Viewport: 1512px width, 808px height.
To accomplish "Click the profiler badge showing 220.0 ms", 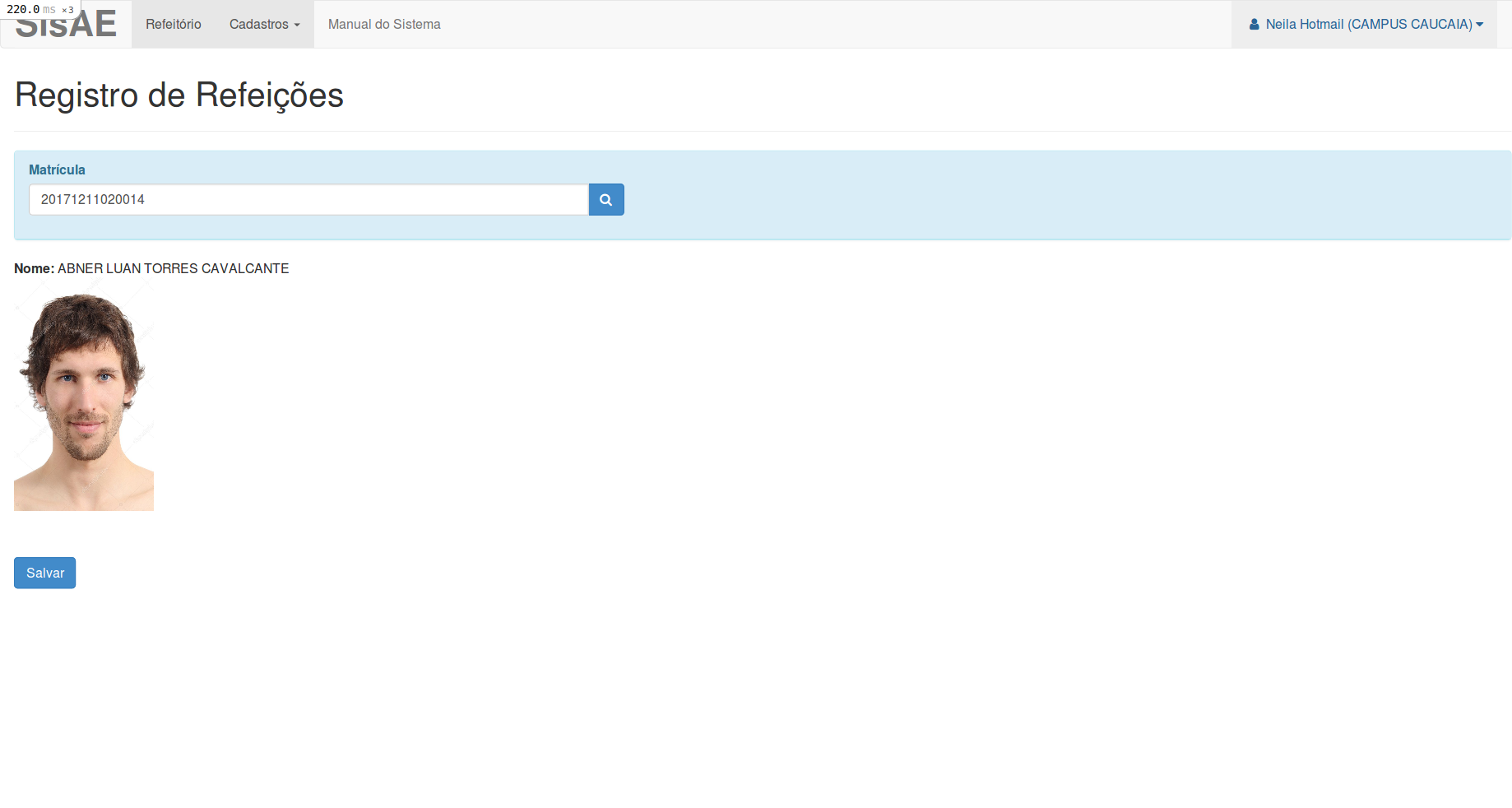I will point(40,9).
